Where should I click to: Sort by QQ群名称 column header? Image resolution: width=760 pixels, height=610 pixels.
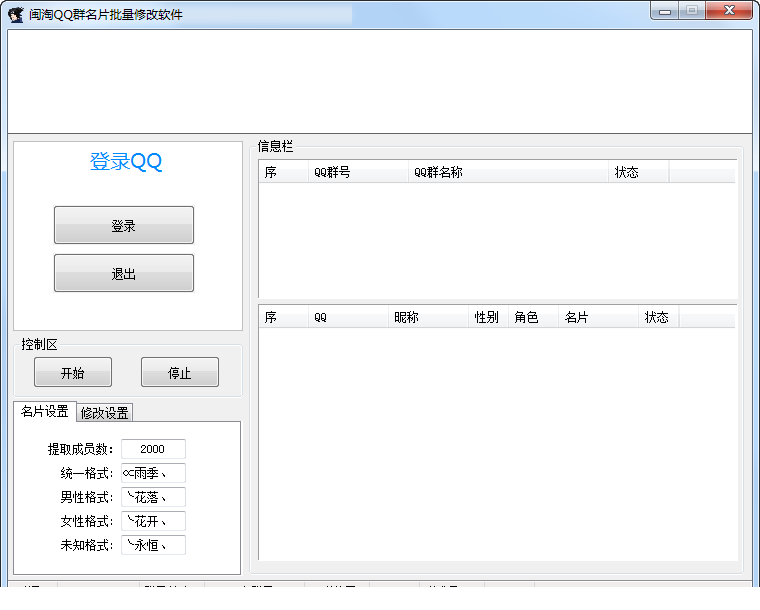[508, 172]
